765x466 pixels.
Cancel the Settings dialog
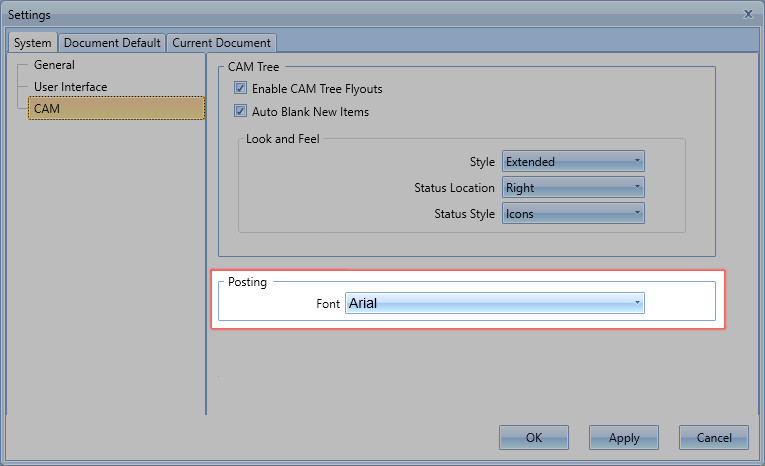tap(714, 437)
